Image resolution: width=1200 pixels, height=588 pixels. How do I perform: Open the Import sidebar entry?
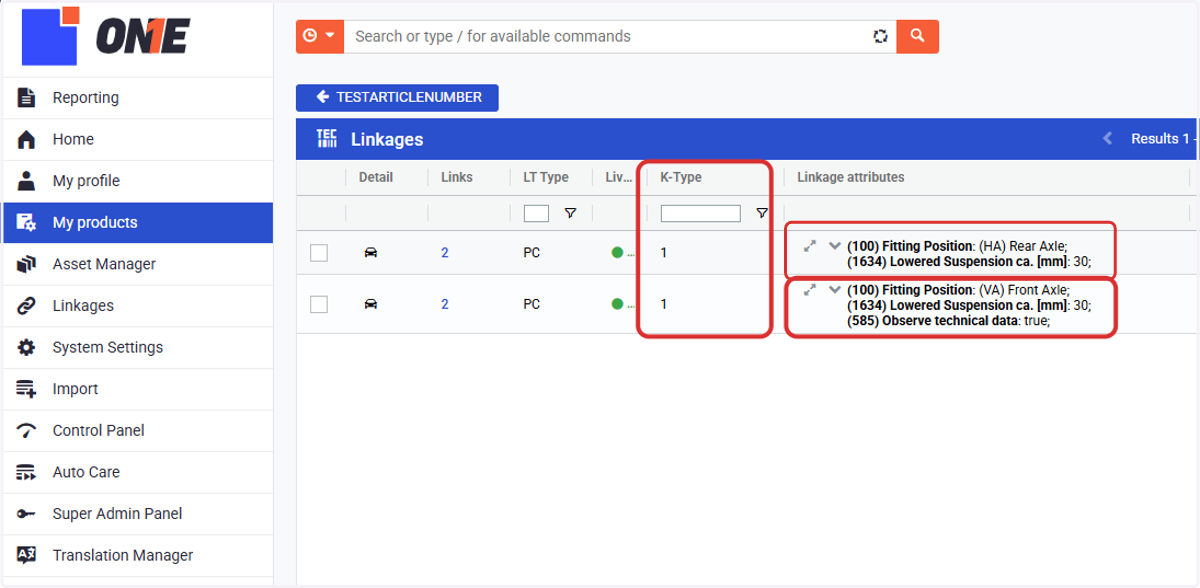point(137,389)
